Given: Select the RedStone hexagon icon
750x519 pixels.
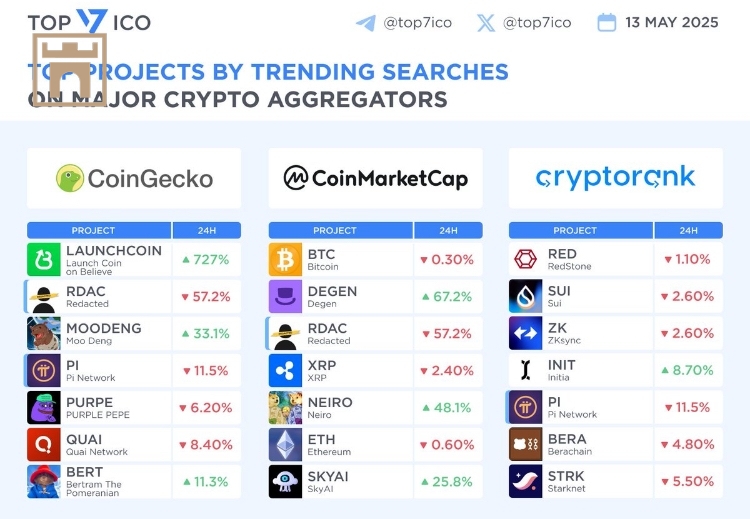Looking at the screenshot, I should (525, 260).
